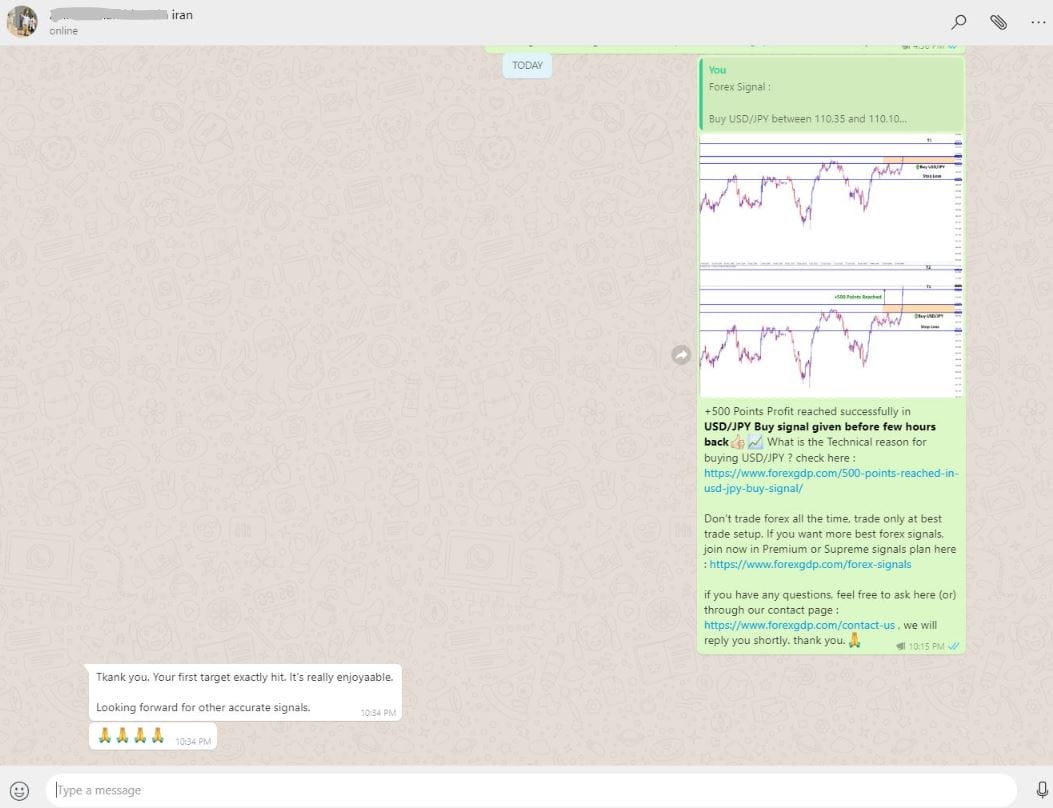Screen dimensions: 1053x808
Task: Open the forexgdp.com contact-us link
Action: click(x=799, y=625)
